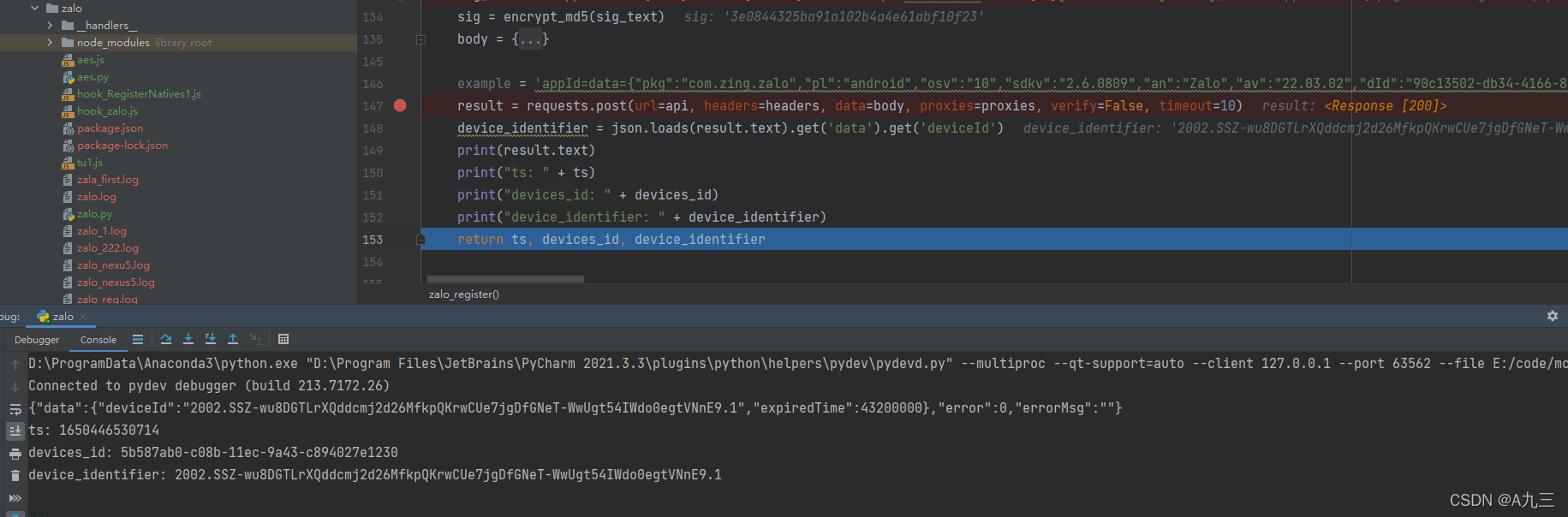Open package-lock.json file
Screen dimensions: 1568x517
(122, 146)
